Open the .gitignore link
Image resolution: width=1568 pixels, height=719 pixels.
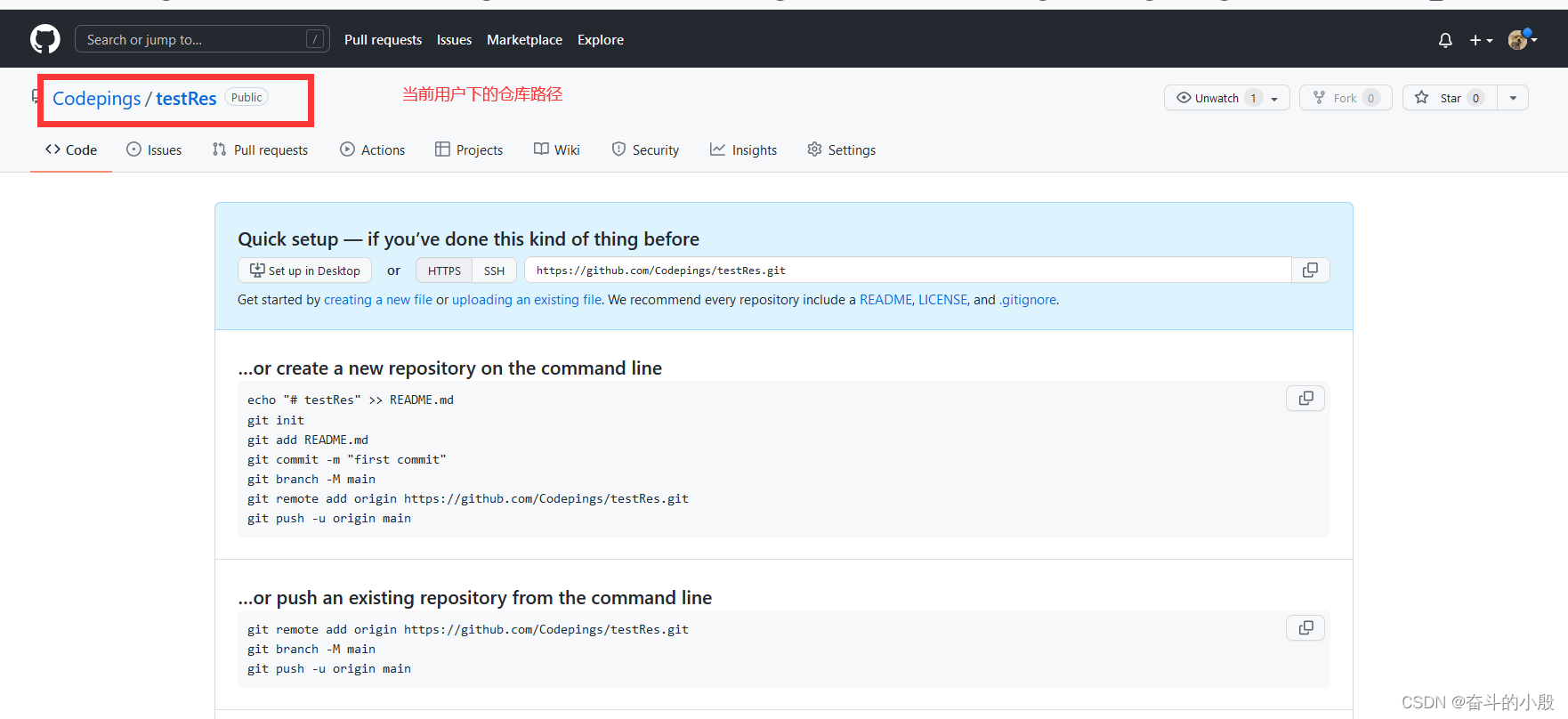(x=1028, y=300)
